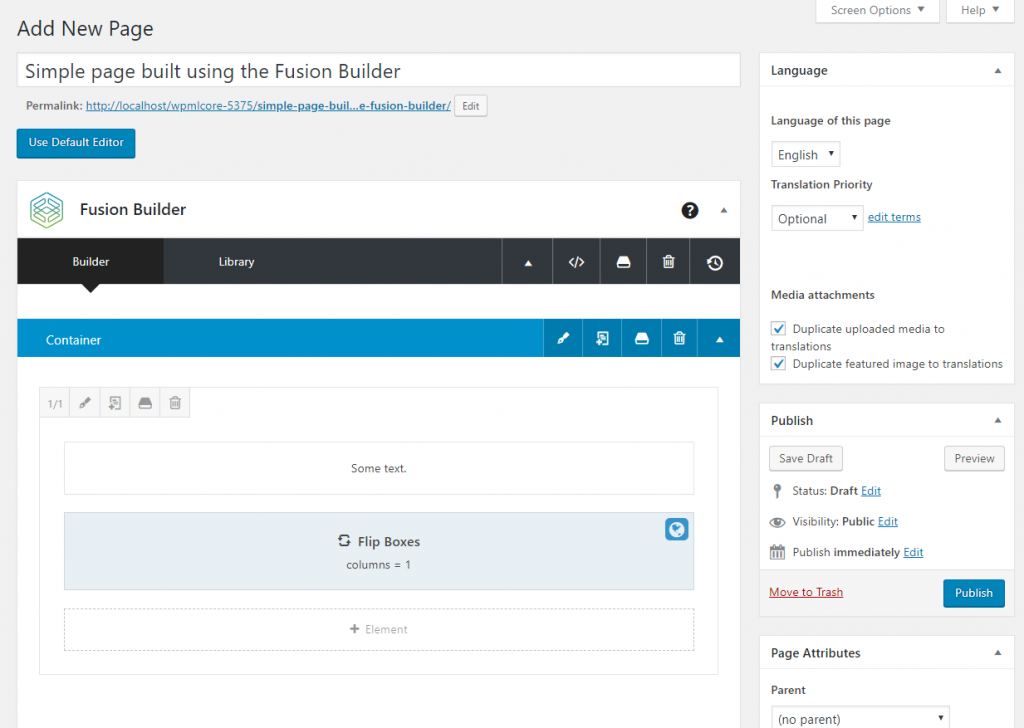1024x728 pixels.
Task: Click the status pin icon next to Draft
Action: [x=777, y=491]
